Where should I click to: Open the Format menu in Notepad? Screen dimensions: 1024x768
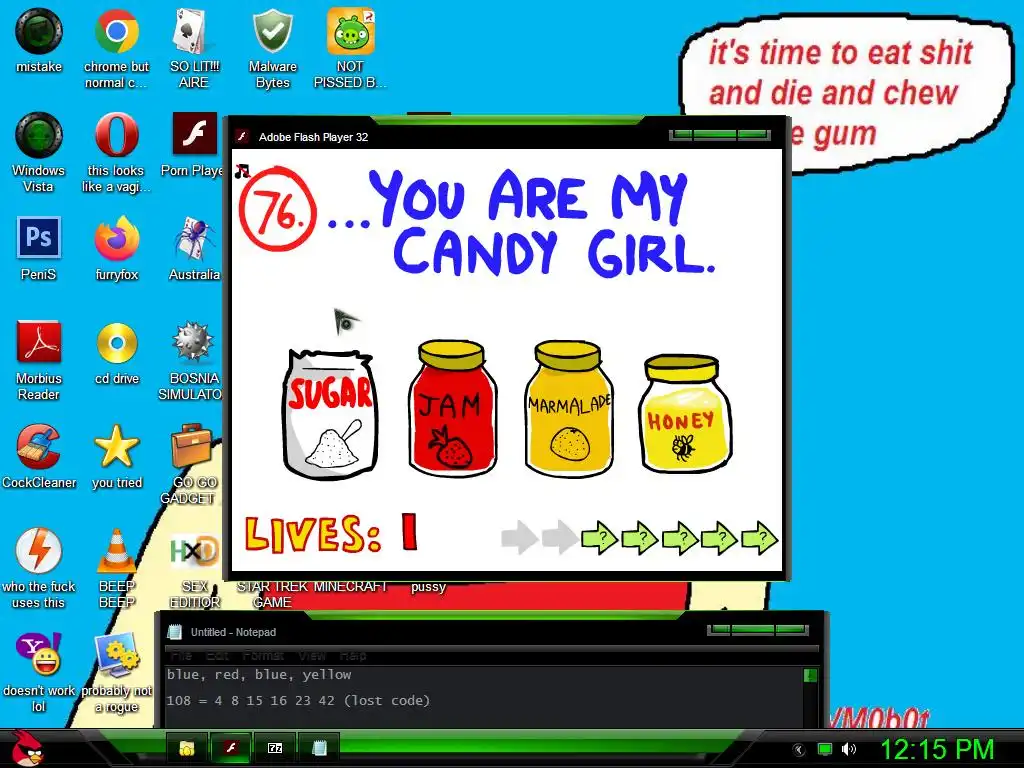click(263, 655)
